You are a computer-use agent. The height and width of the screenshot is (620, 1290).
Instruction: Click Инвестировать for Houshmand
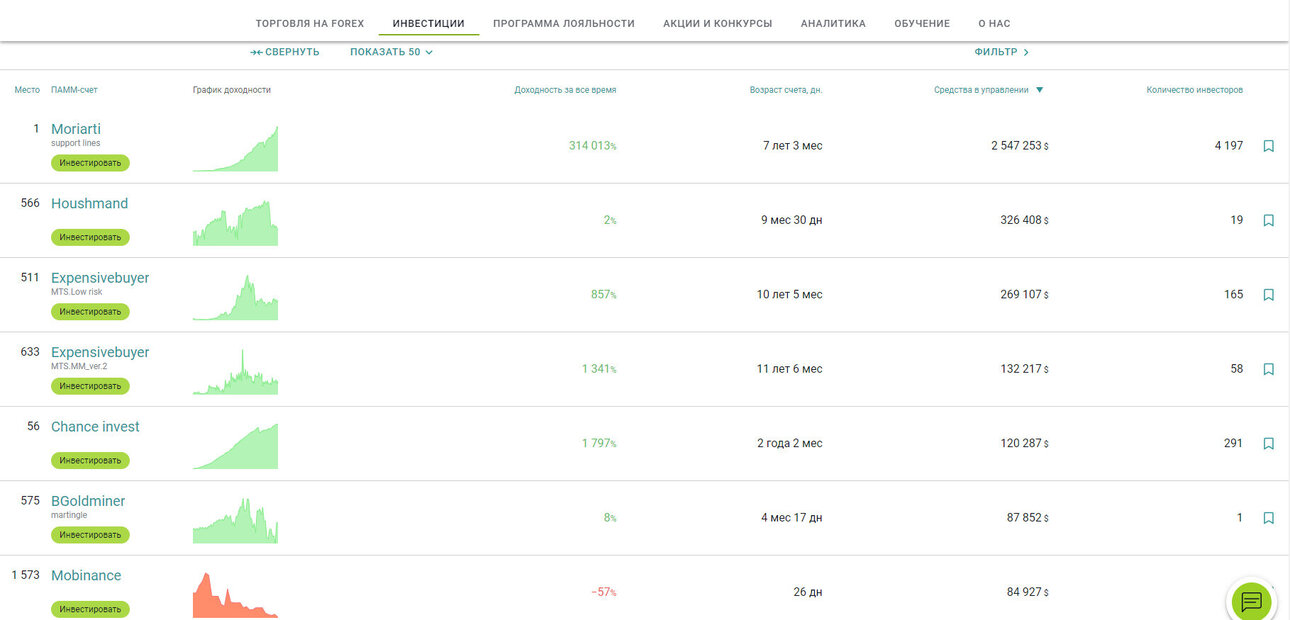[x=90, y=237]
